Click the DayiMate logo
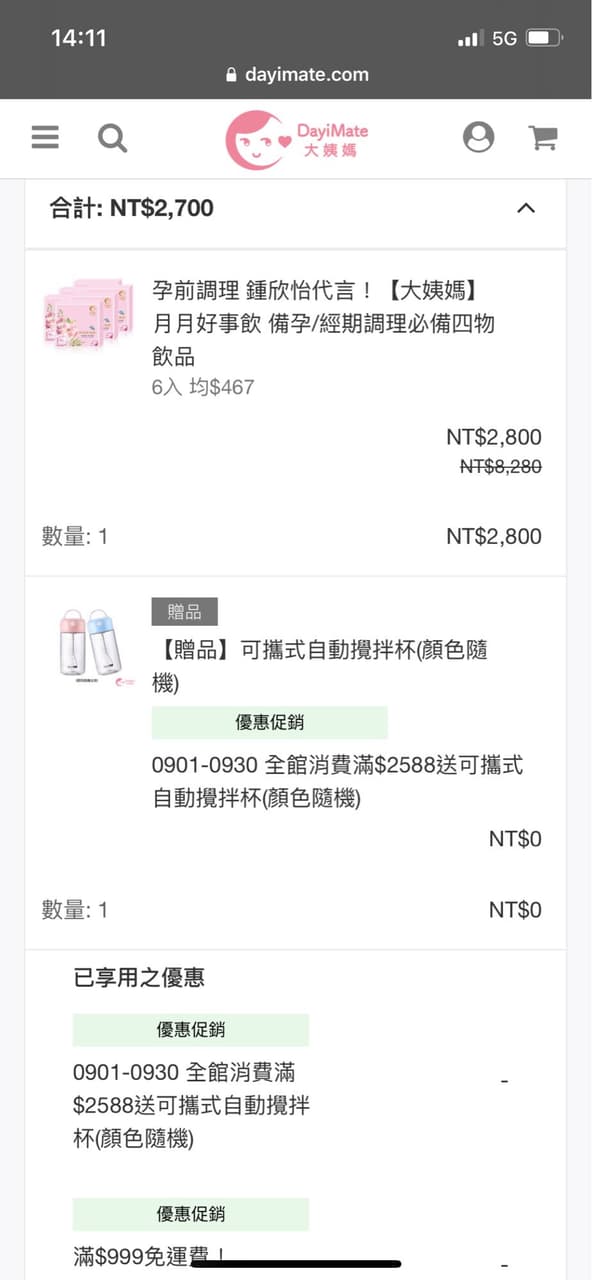 296,138
